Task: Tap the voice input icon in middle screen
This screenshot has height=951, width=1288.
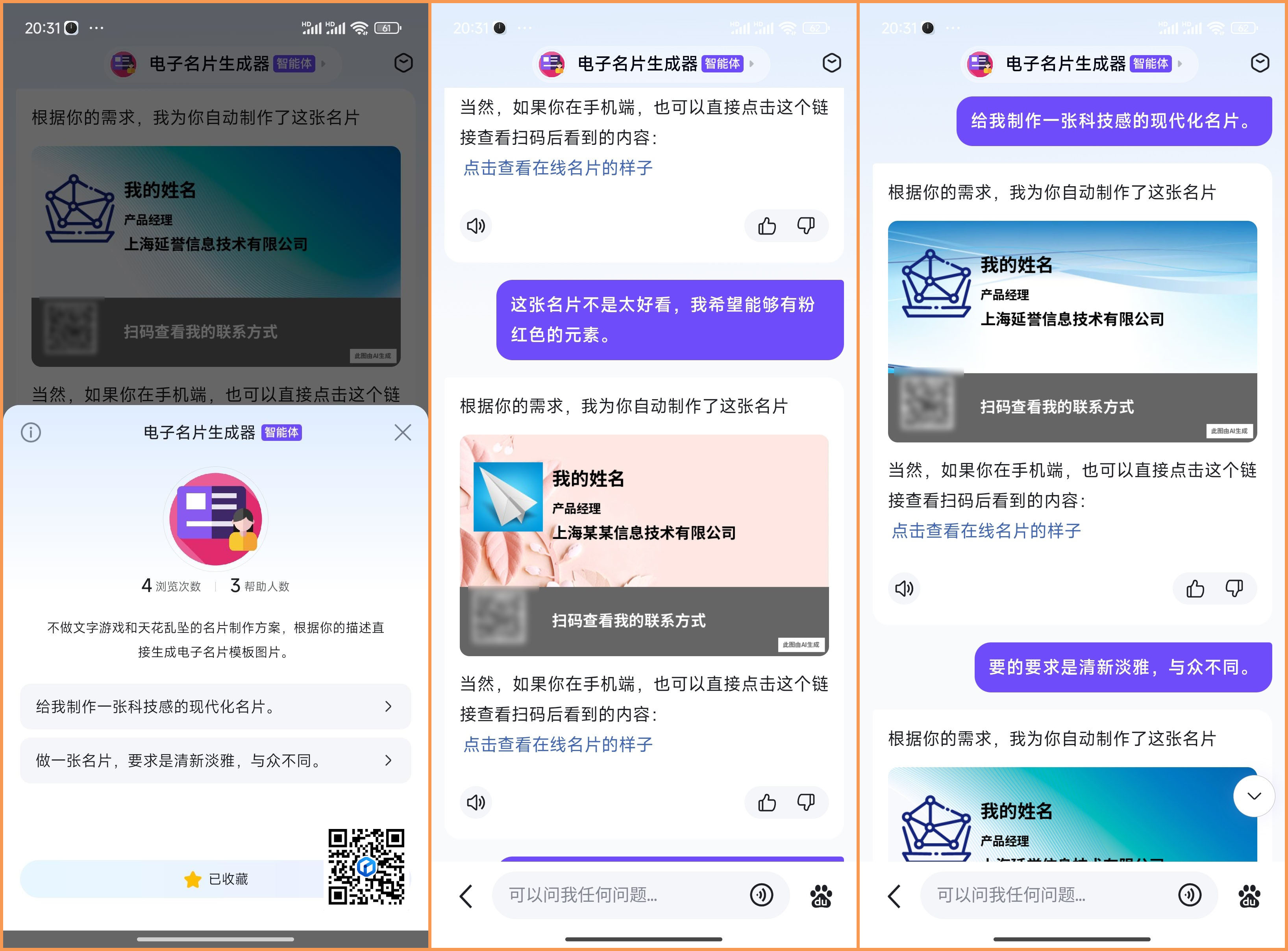Action: click(761, 895)
